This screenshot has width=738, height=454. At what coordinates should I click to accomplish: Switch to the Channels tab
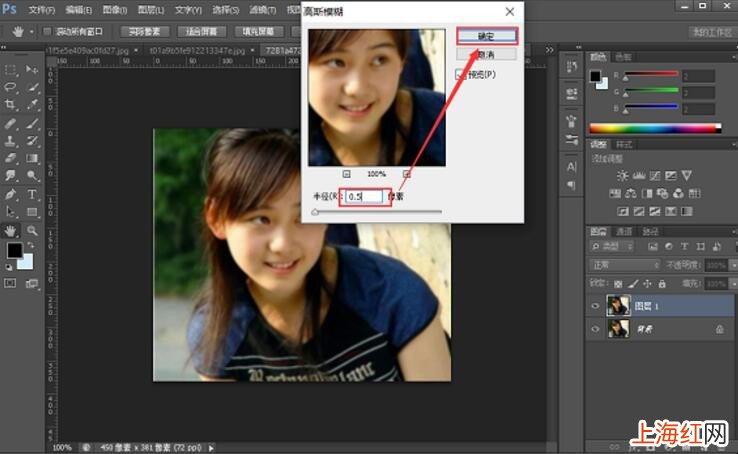point(624,231)
